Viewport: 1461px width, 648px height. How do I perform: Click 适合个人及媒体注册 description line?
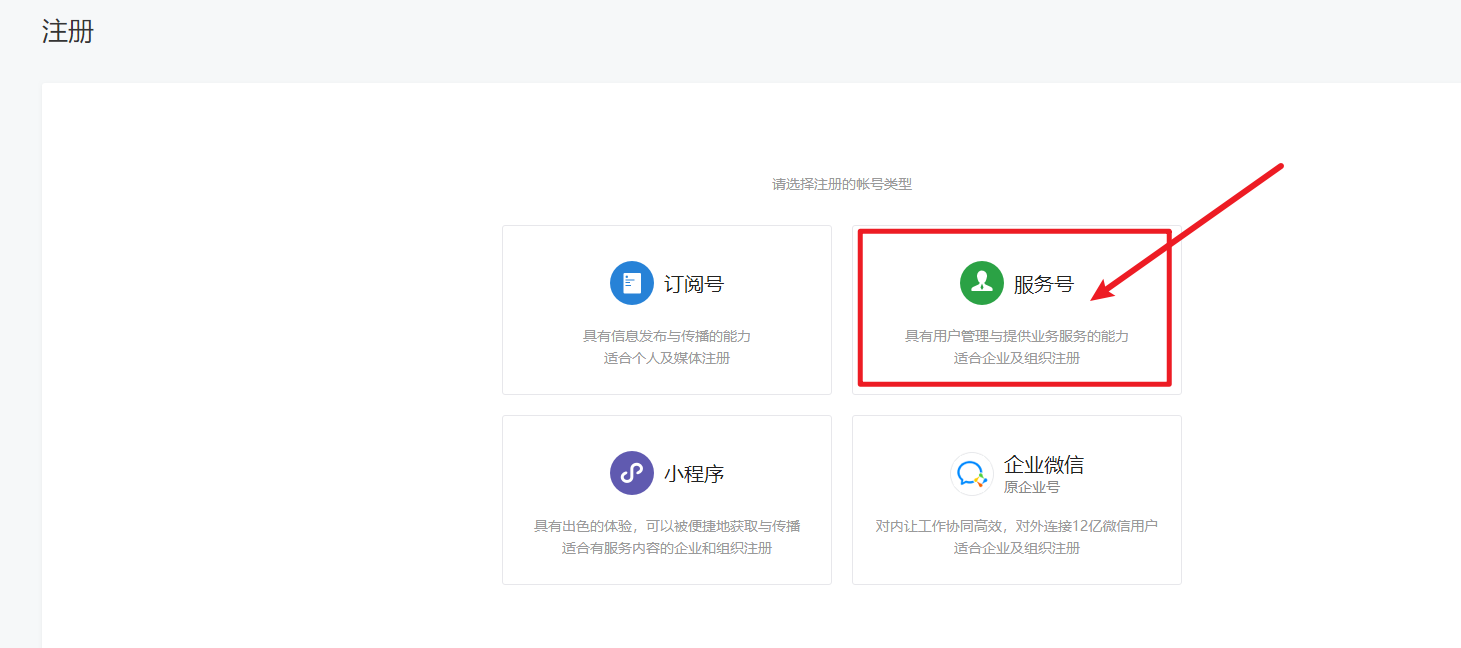coord(667,358)
